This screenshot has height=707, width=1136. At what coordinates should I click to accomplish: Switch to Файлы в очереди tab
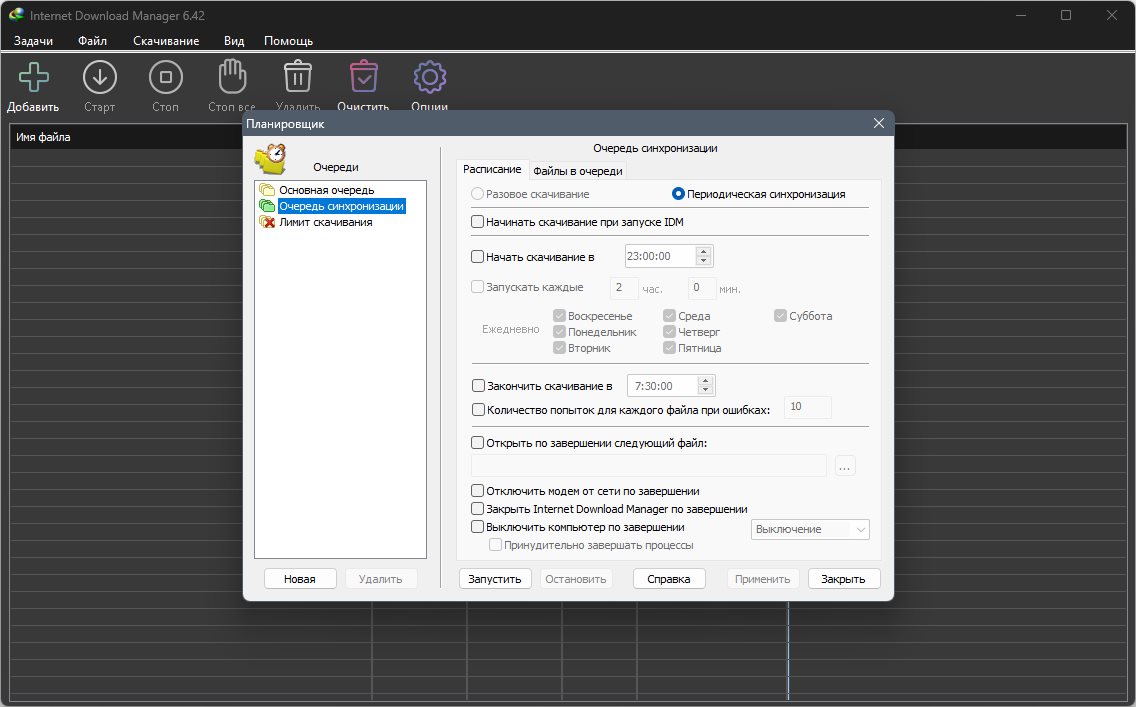pos(578,171)
